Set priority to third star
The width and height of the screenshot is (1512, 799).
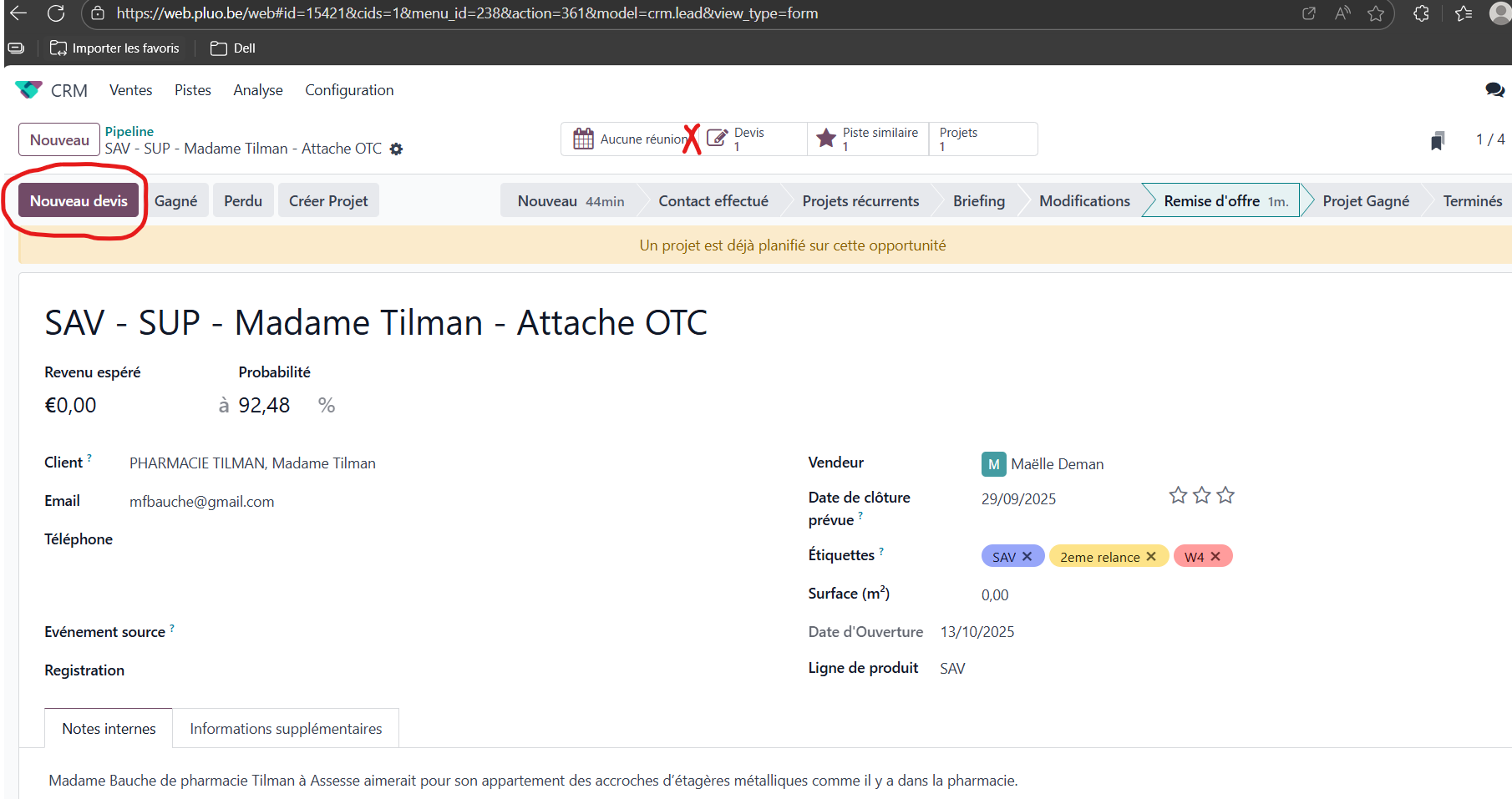[1225, 496]
